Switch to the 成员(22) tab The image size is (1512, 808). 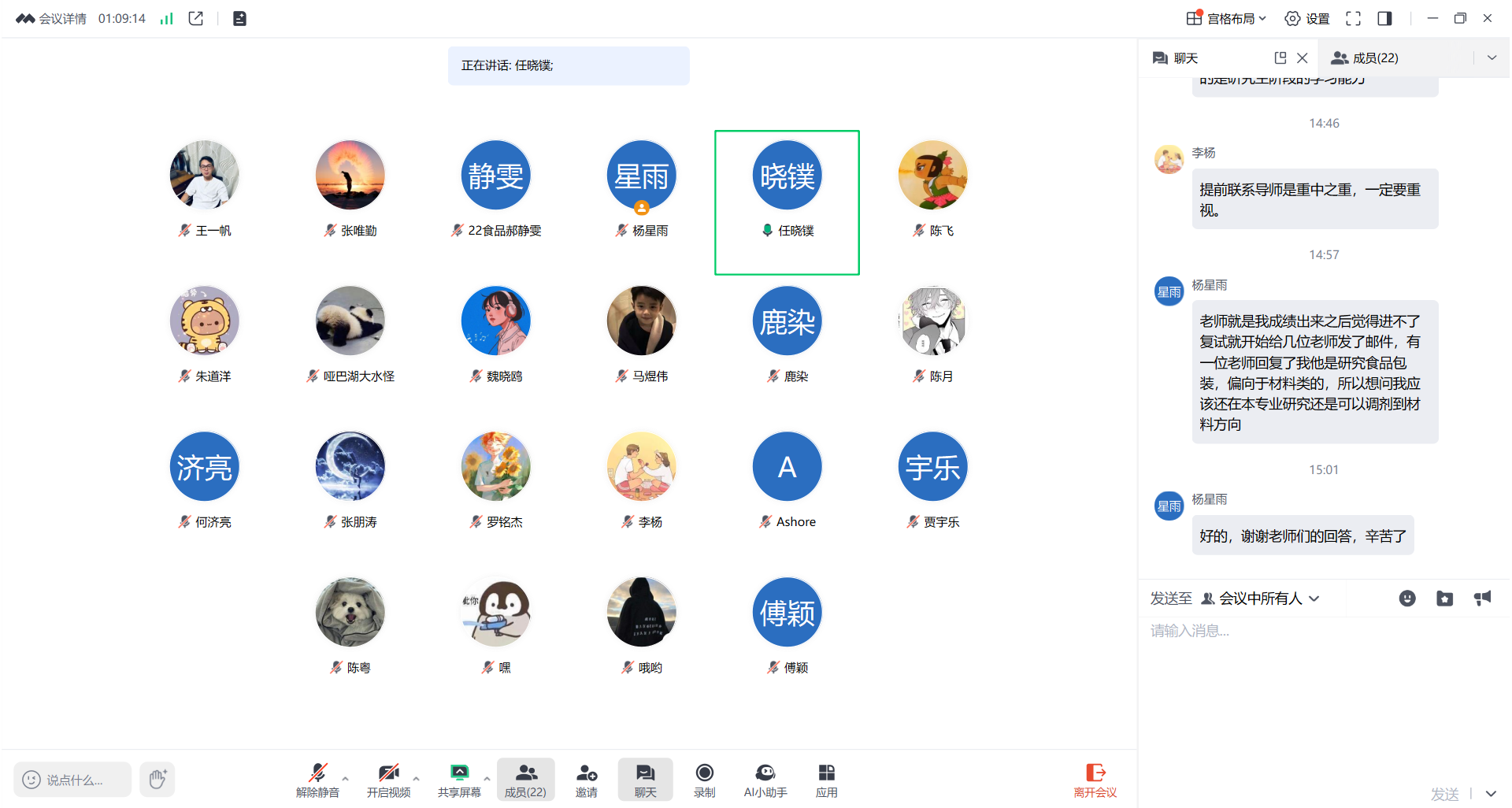coord(1365,58)
